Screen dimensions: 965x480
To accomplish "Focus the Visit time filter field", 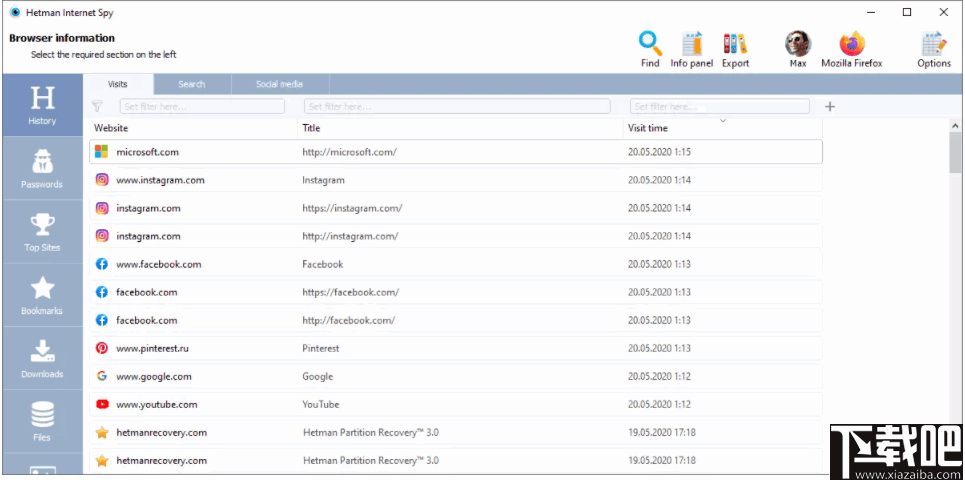I will coord(719,106).
